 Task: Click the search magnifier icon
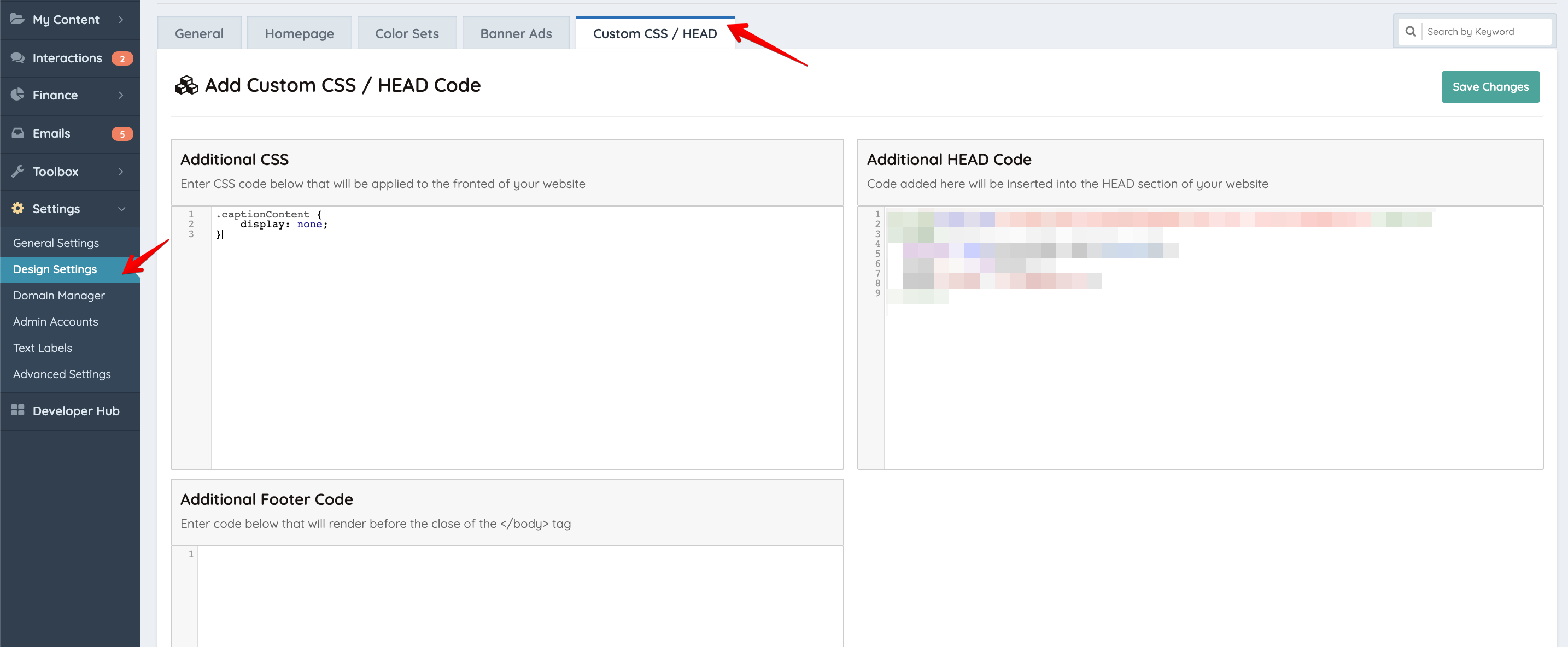(1410, 32)
